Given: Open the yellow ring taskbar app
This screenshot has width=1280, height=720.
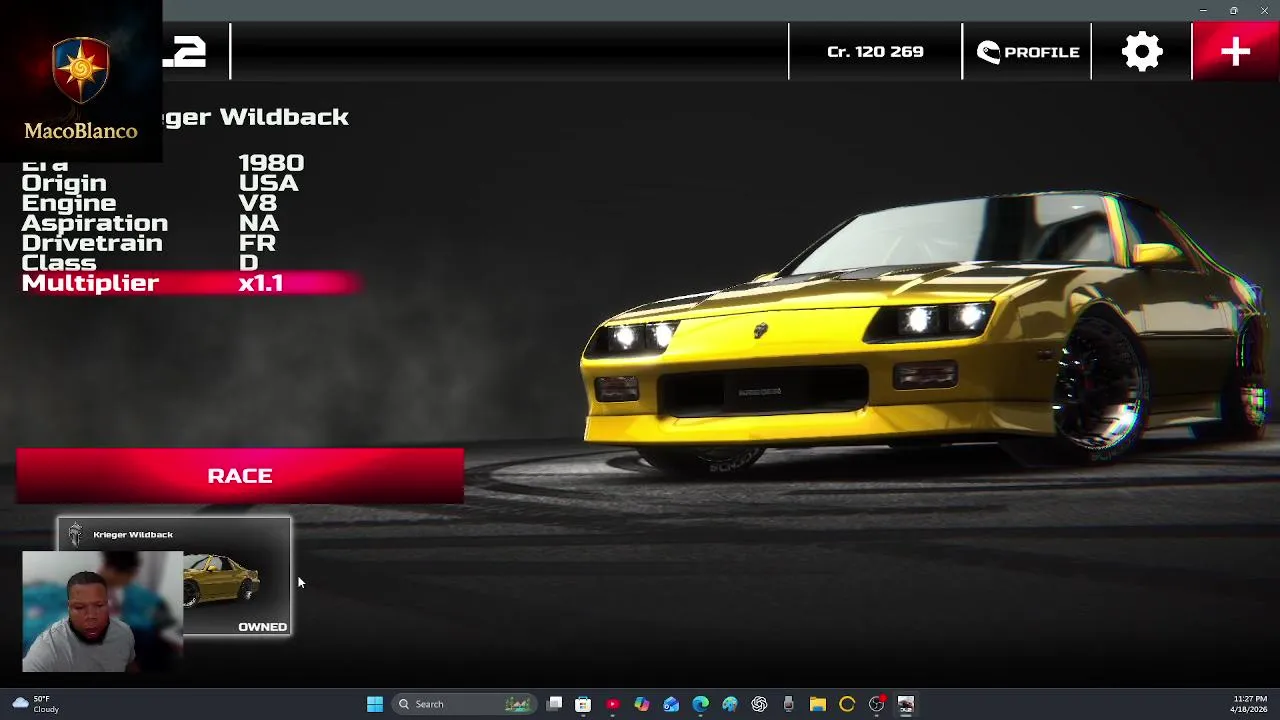Looking at the screenshot, I should click(847, 704).
